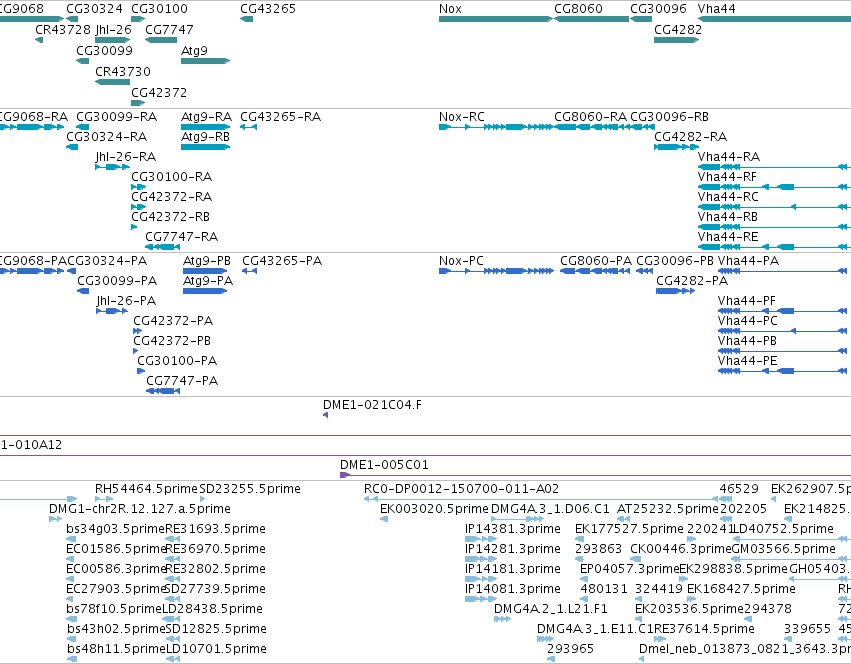Select the CG42372-RB label

170,217
